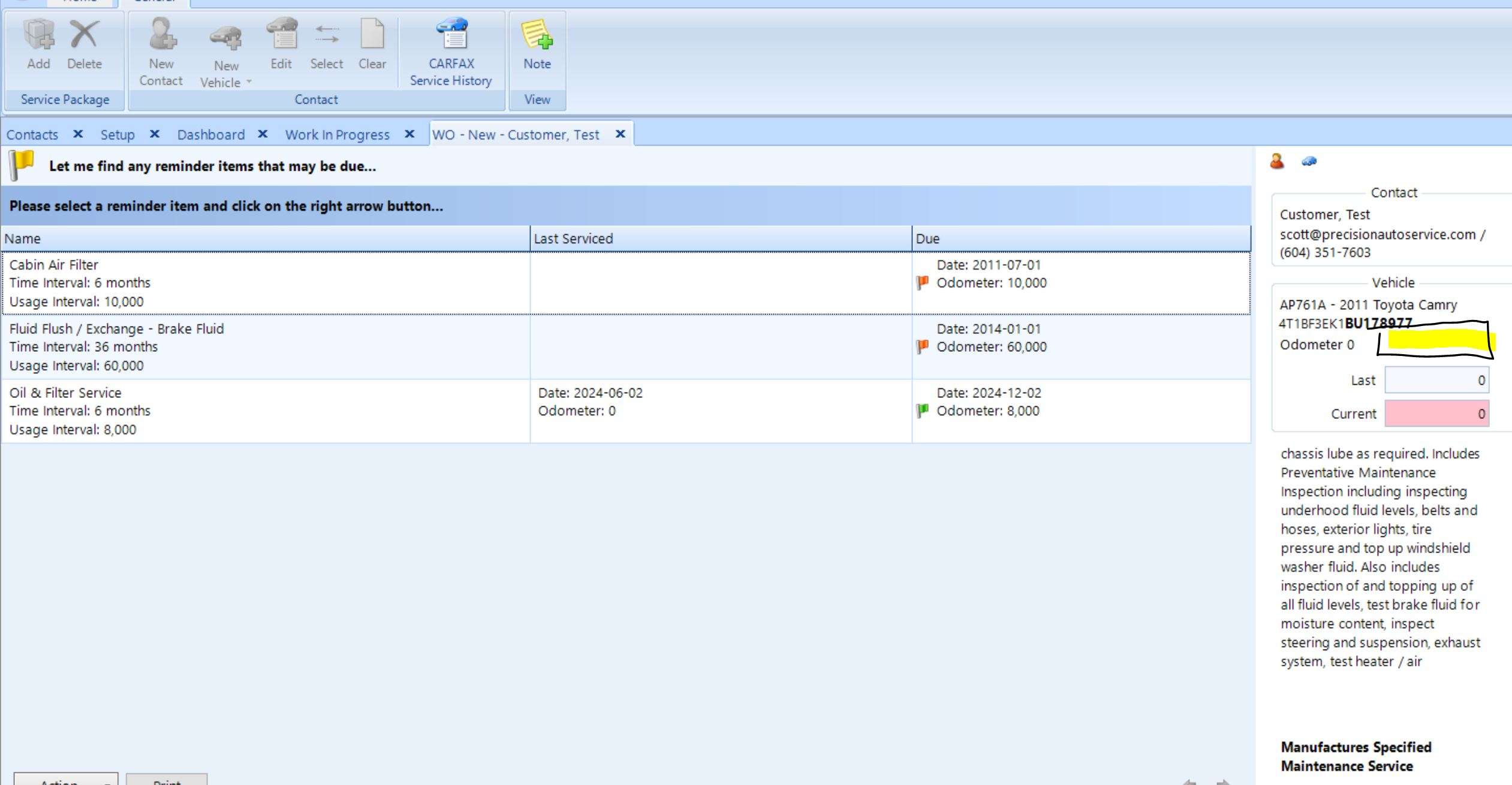The width and height of the screenshot is (1512, 785).
Task: Clear the contact
Action: pos(372,44)
